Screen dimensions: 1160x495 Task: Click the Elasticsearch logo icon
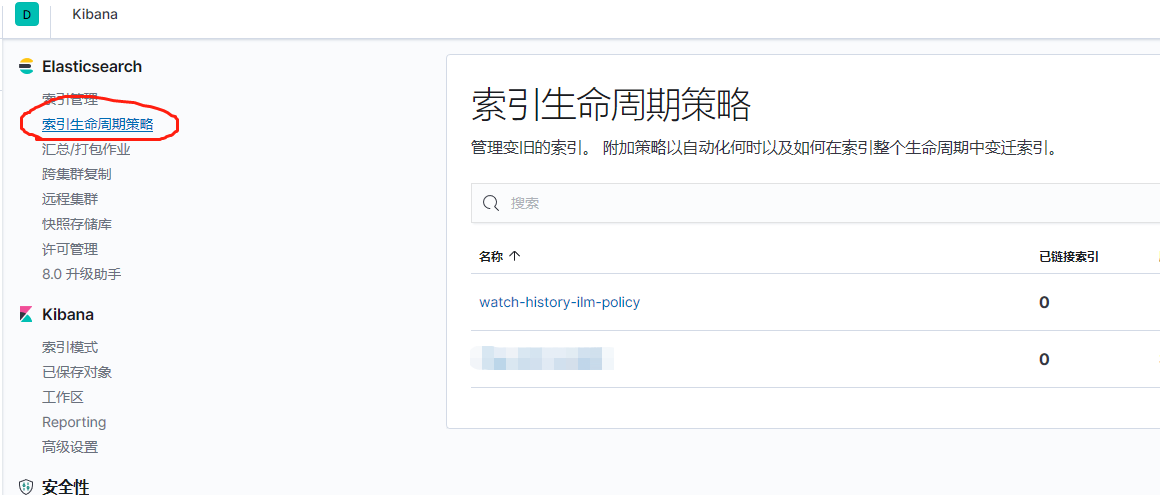click(x=26, y=67)
